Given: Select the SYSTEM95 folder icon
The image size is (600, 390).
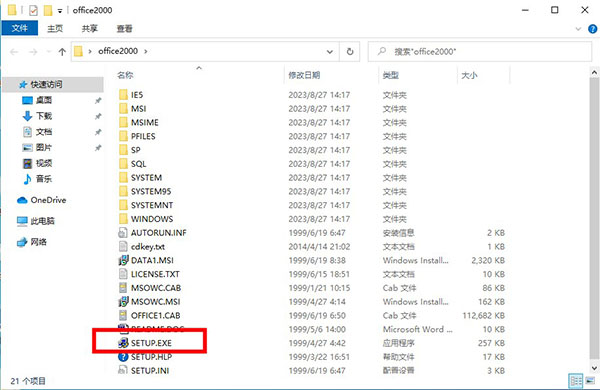Looking at the screenshot, I should click(123, 191).
